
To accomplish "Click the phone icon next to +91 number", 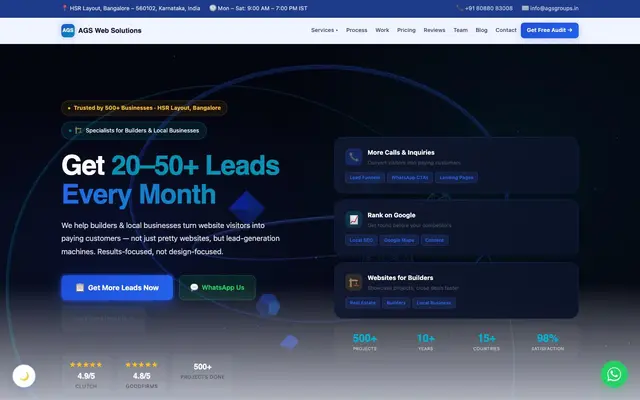I will click(460, 8).
